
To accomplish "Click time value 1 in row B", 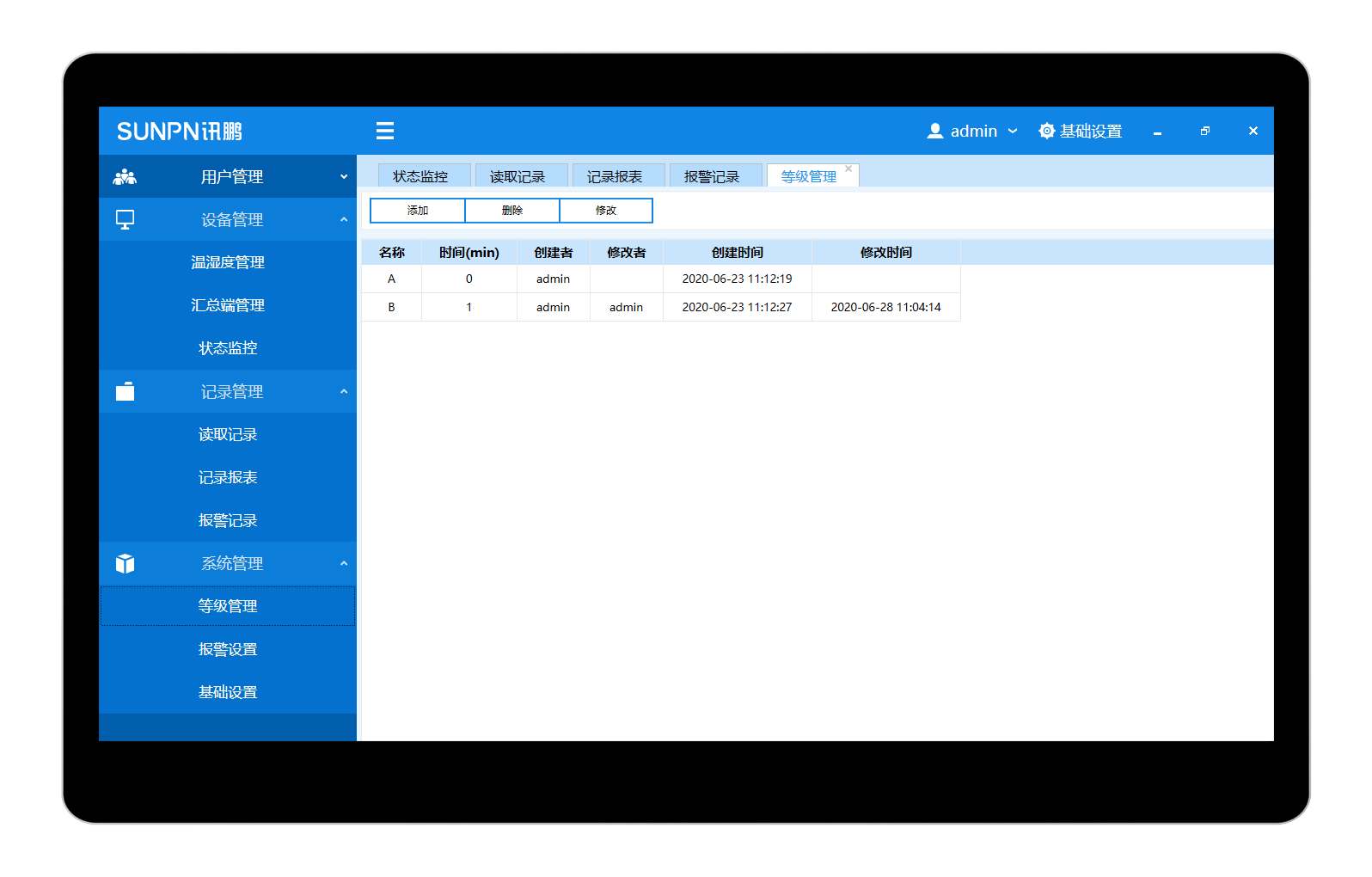I will pyautogui.click(x=469, y=307).
